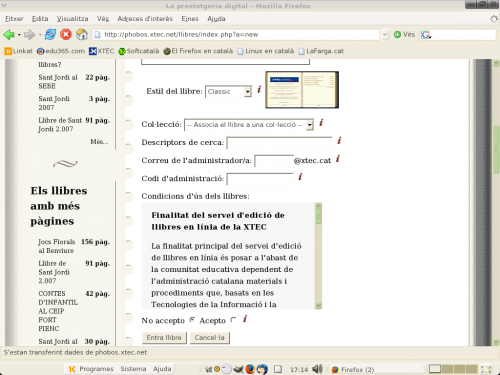Viewport: 500px width, 375px height.
Task: Open Jocs Florals al Benviure book
Action: (x=56, y=246)
